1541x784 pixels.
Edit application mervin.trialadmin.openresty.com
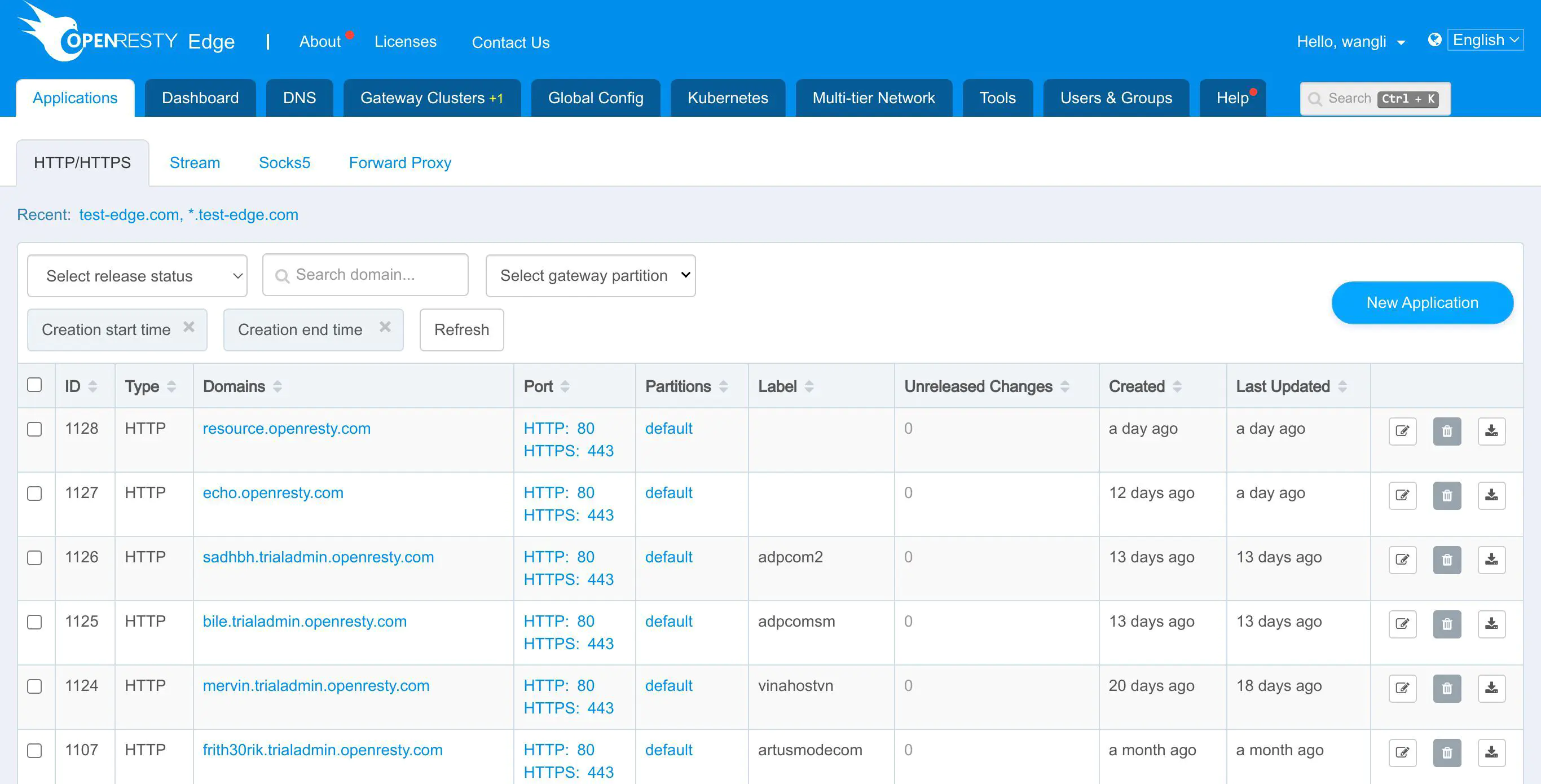pos(1402,688)
